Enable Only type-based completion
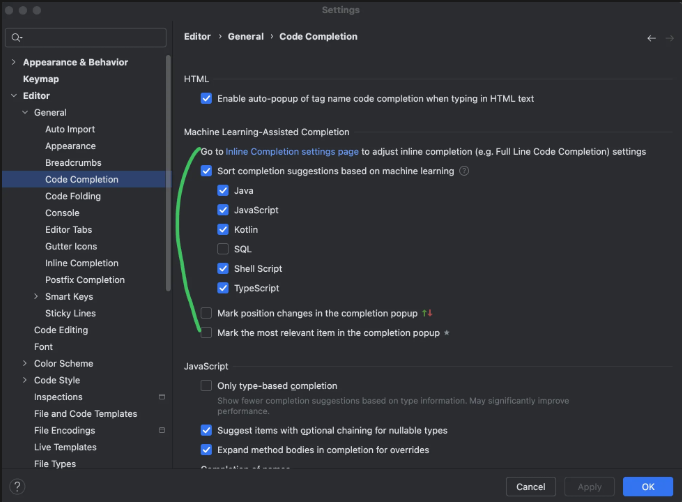 (206, 386)
